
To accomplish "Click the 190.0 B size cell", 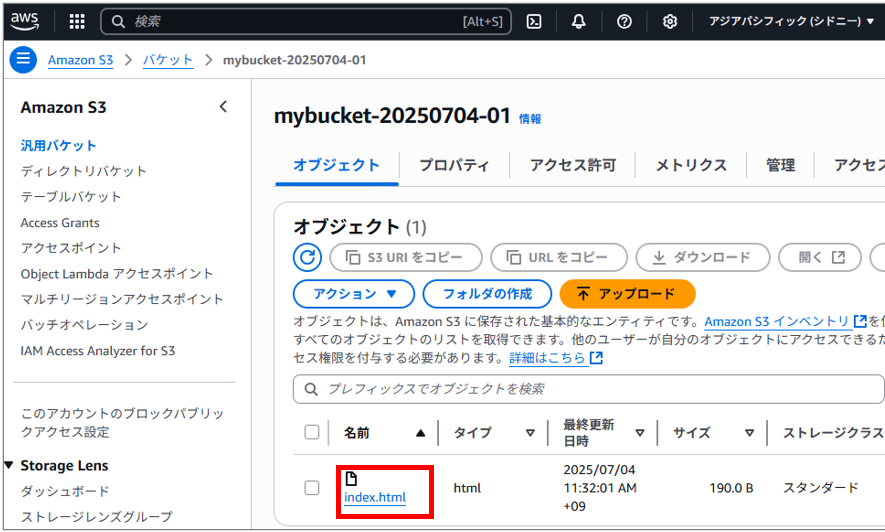I will pos(731,488).
